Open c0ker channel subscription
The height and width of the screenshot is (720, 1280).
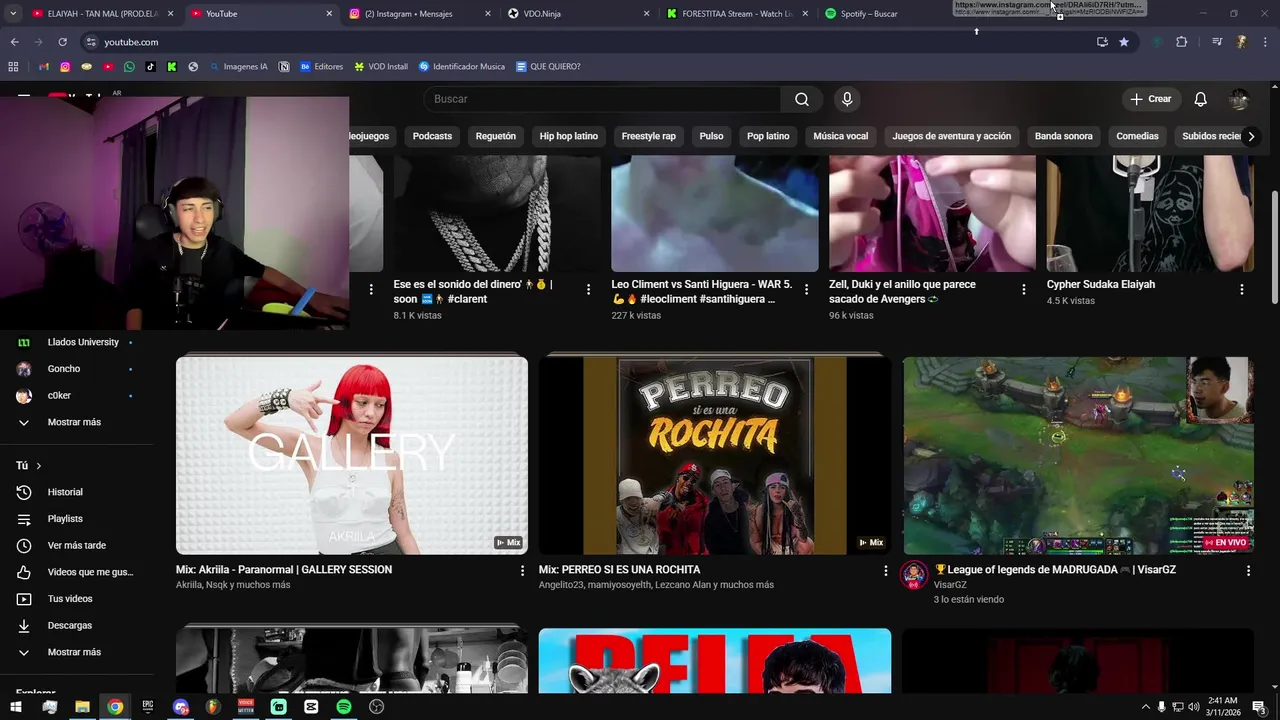tap(59, 395)
